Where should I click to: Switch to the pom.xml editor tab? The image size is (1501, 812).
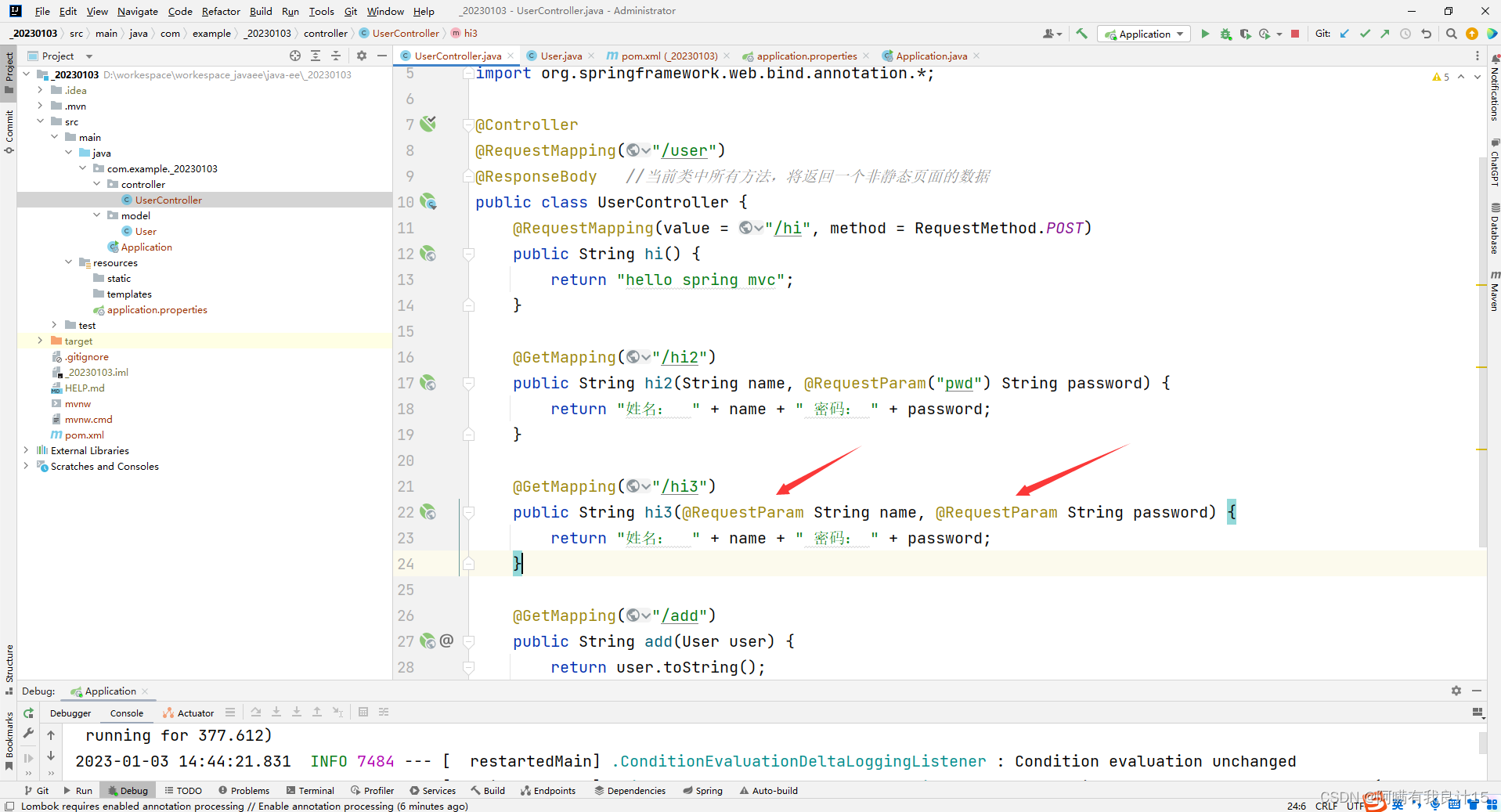point(669,56)
